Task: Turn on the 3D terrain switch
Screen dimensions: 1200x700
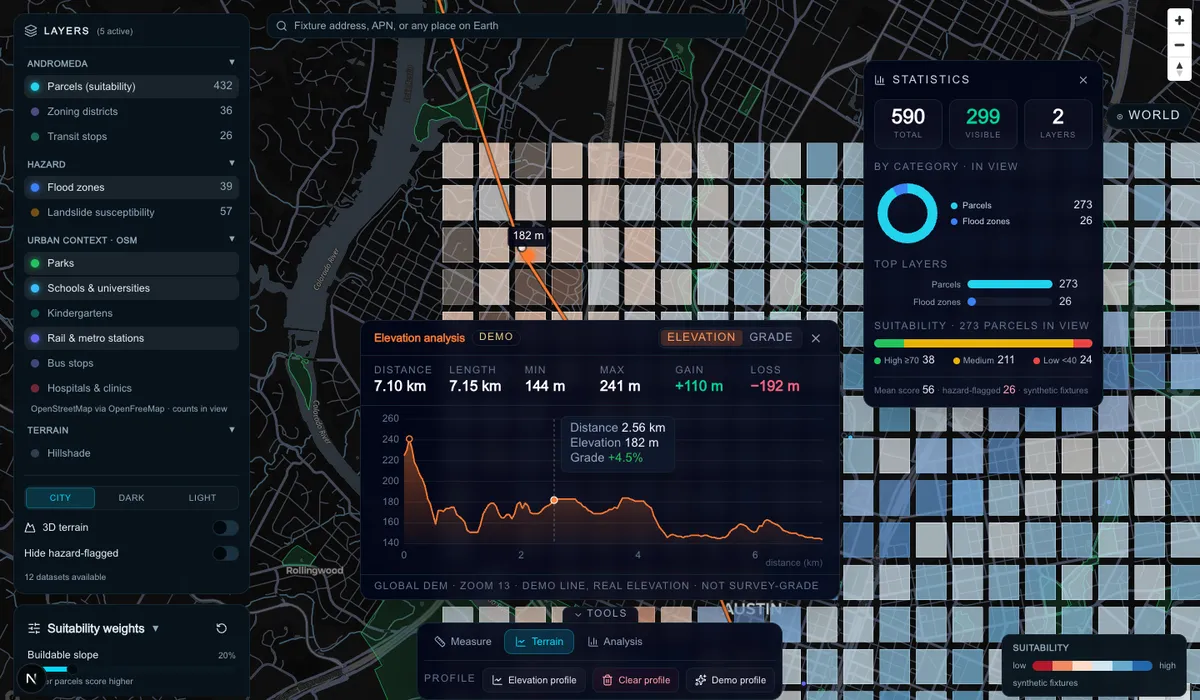Action: [226, 528]
